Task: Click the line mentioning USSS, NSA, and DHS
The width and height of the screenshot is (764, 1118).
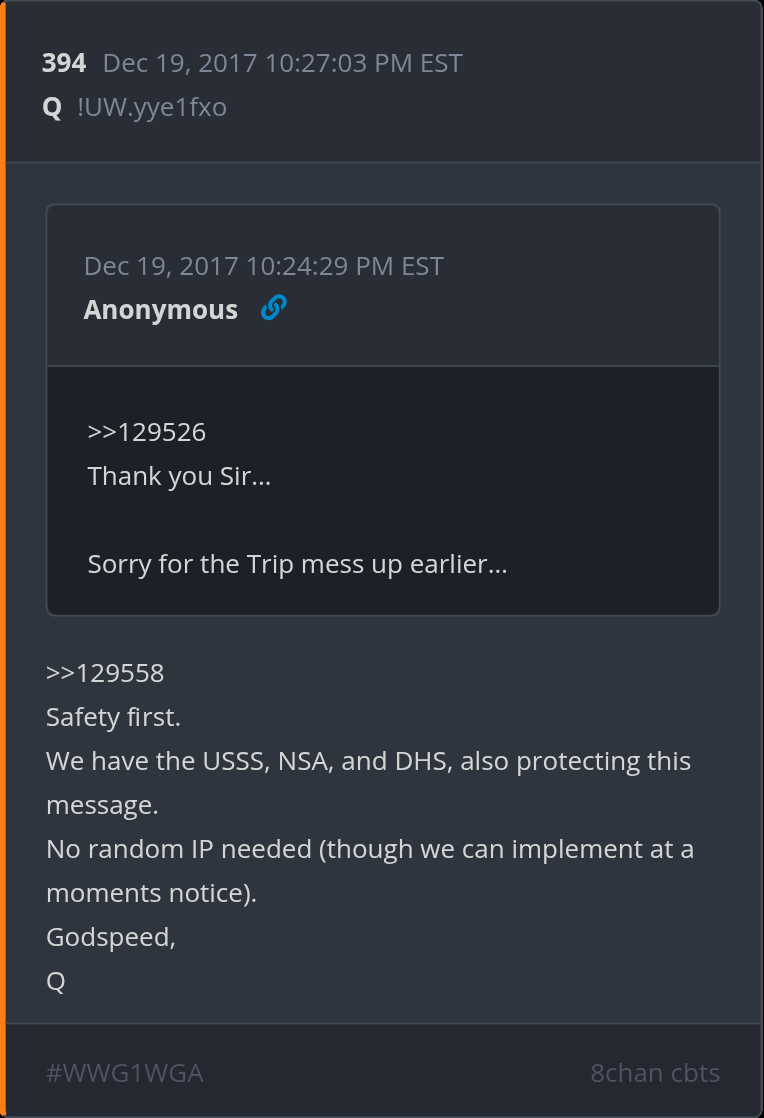Action: coord(368,761)
